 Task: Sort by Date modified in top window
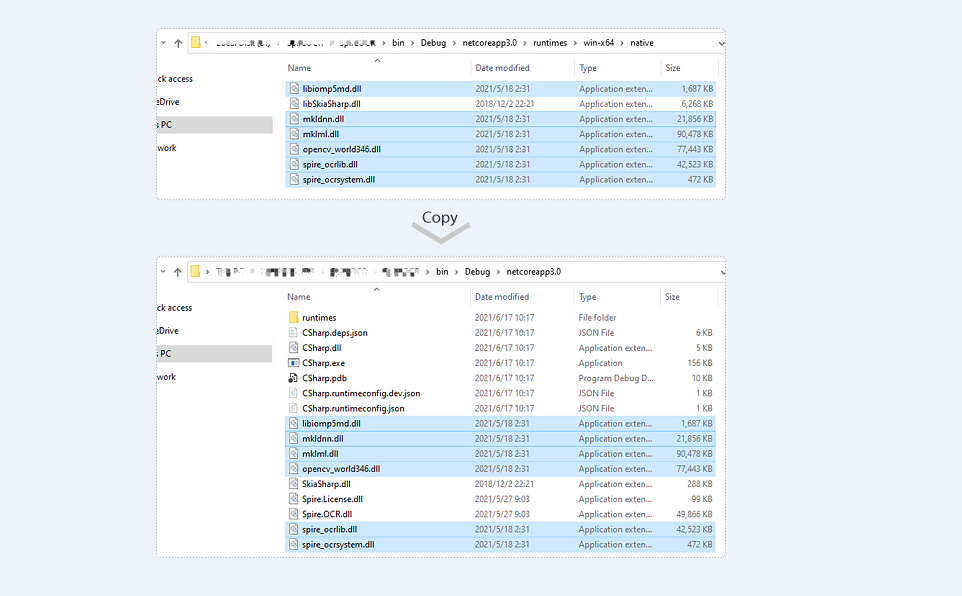[x=502, y=68]
